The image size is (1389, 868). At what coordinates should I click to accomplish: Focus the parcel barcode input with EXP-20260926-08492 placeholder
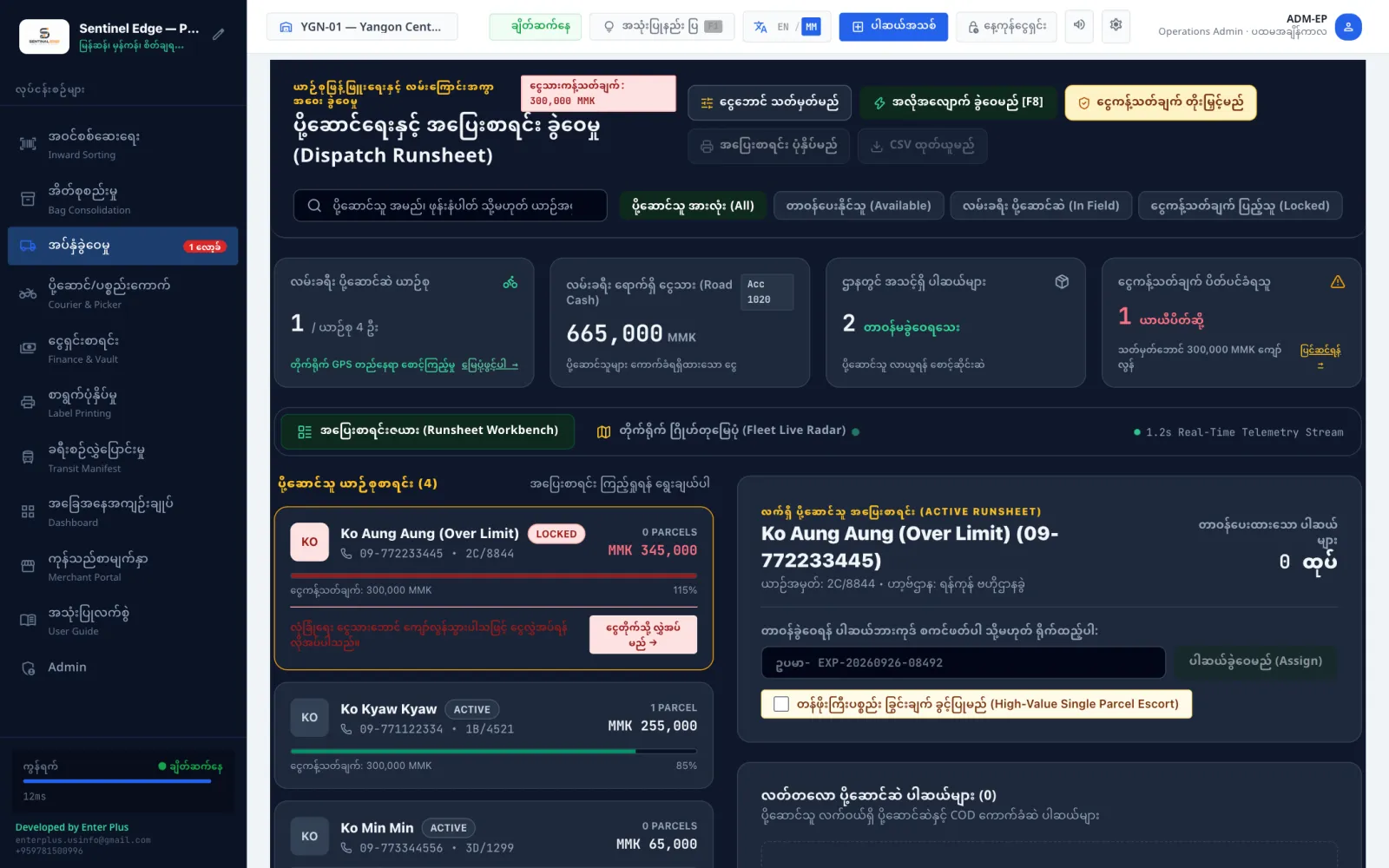click(964, 662)
